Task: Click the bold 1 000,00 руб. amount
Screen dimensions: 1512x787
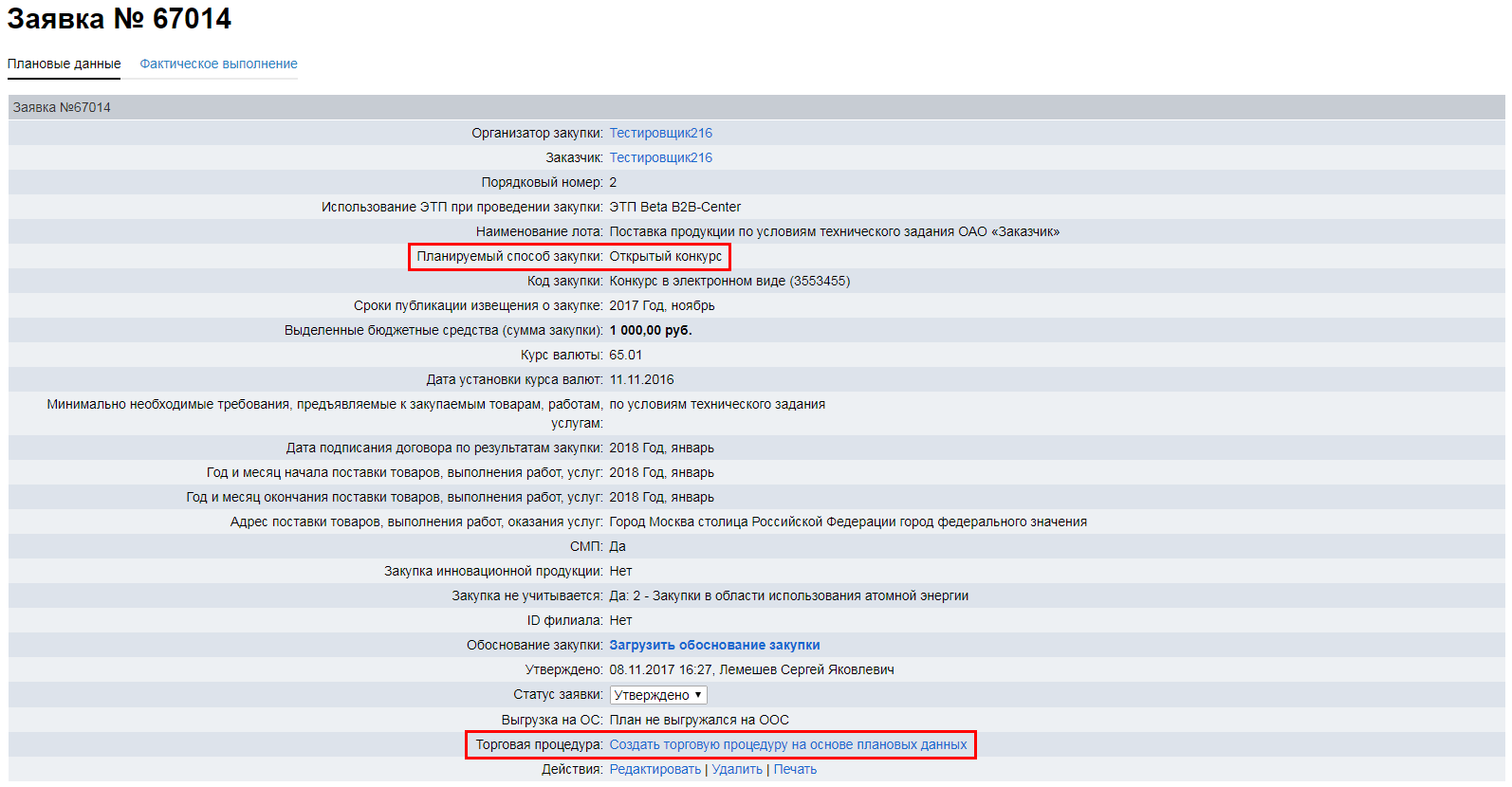Action: tap(650, 330)
